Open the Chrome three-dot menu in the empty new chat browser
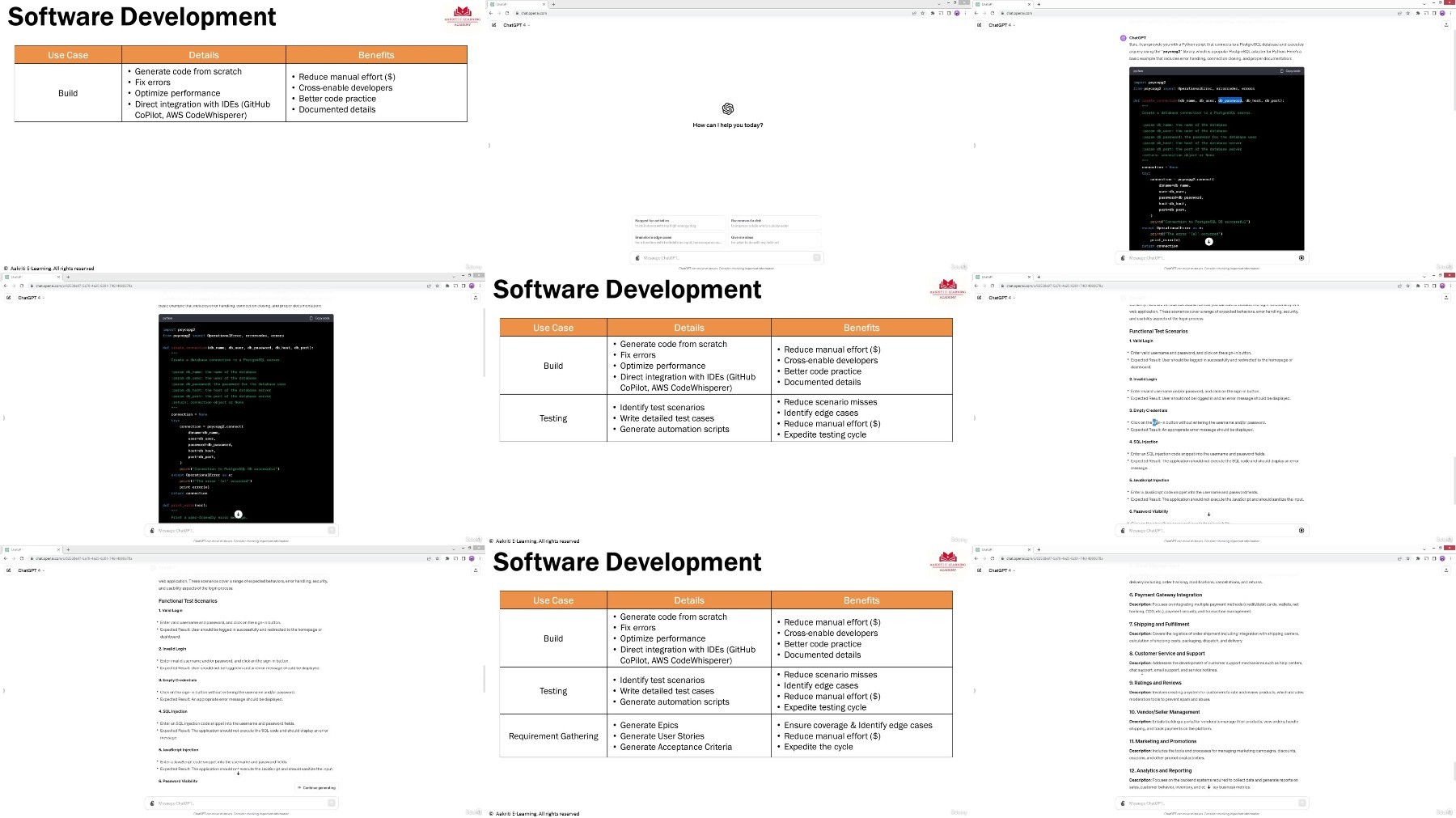Image resolution: width=1456 pixels, height=818 pixels. click(x=965, y=13)
